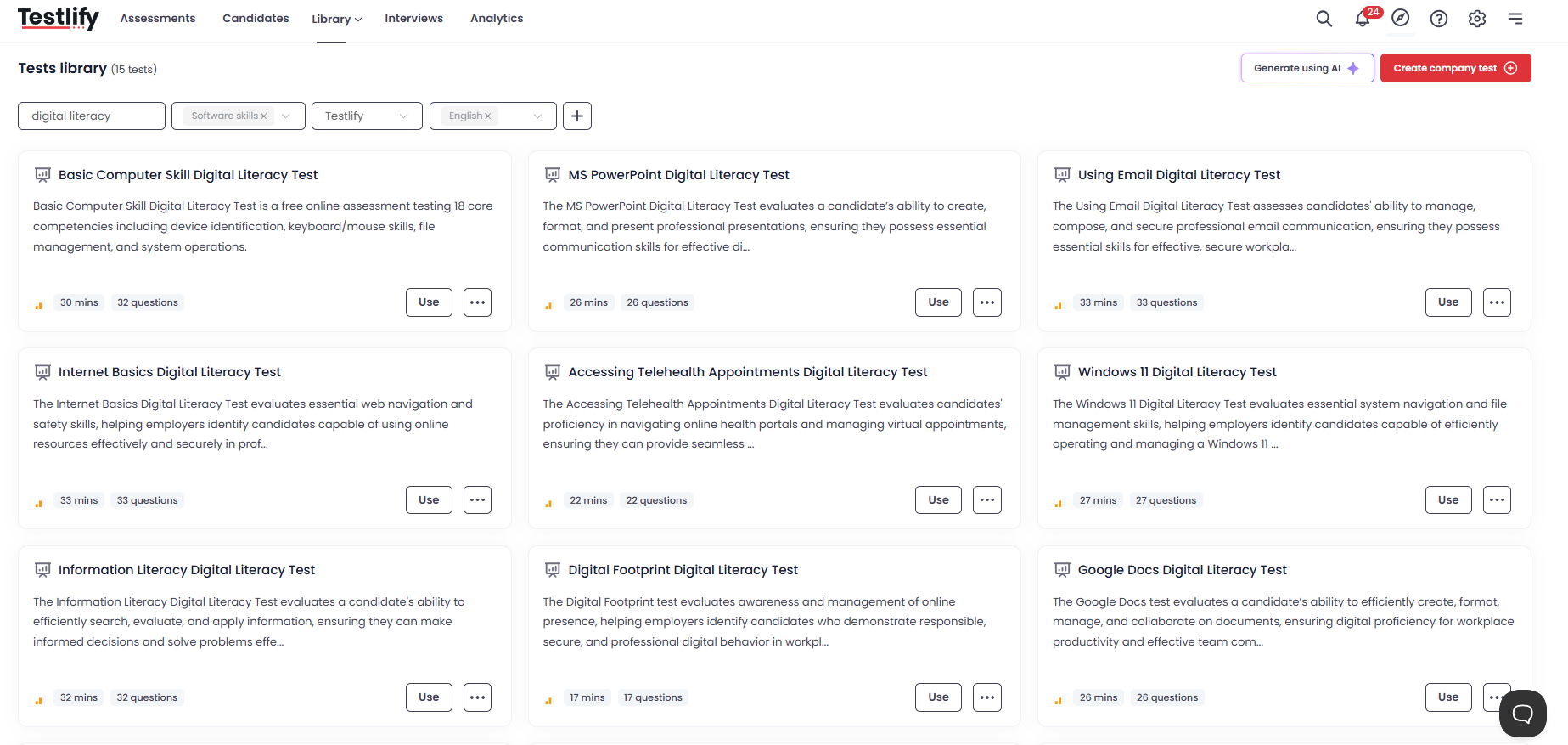Open more options for Windows 11 test
The height and width of the screenshot is (745, 1568).
[1497, 500]
